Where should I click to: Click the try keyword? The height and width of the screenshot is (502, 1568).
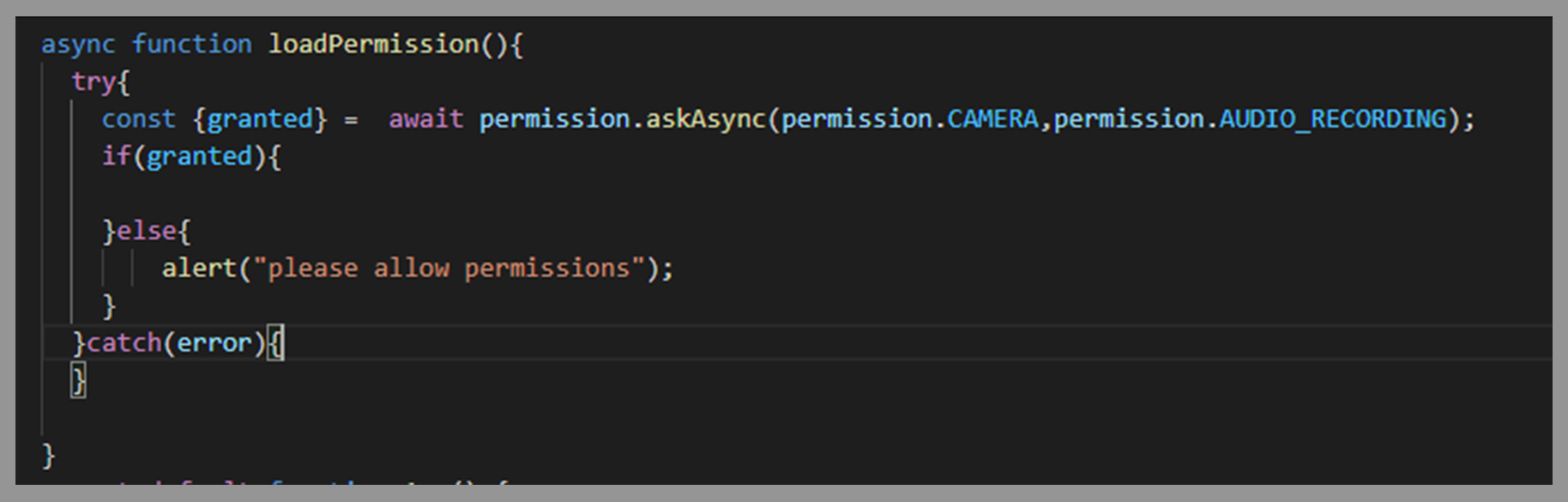[93, 82]
